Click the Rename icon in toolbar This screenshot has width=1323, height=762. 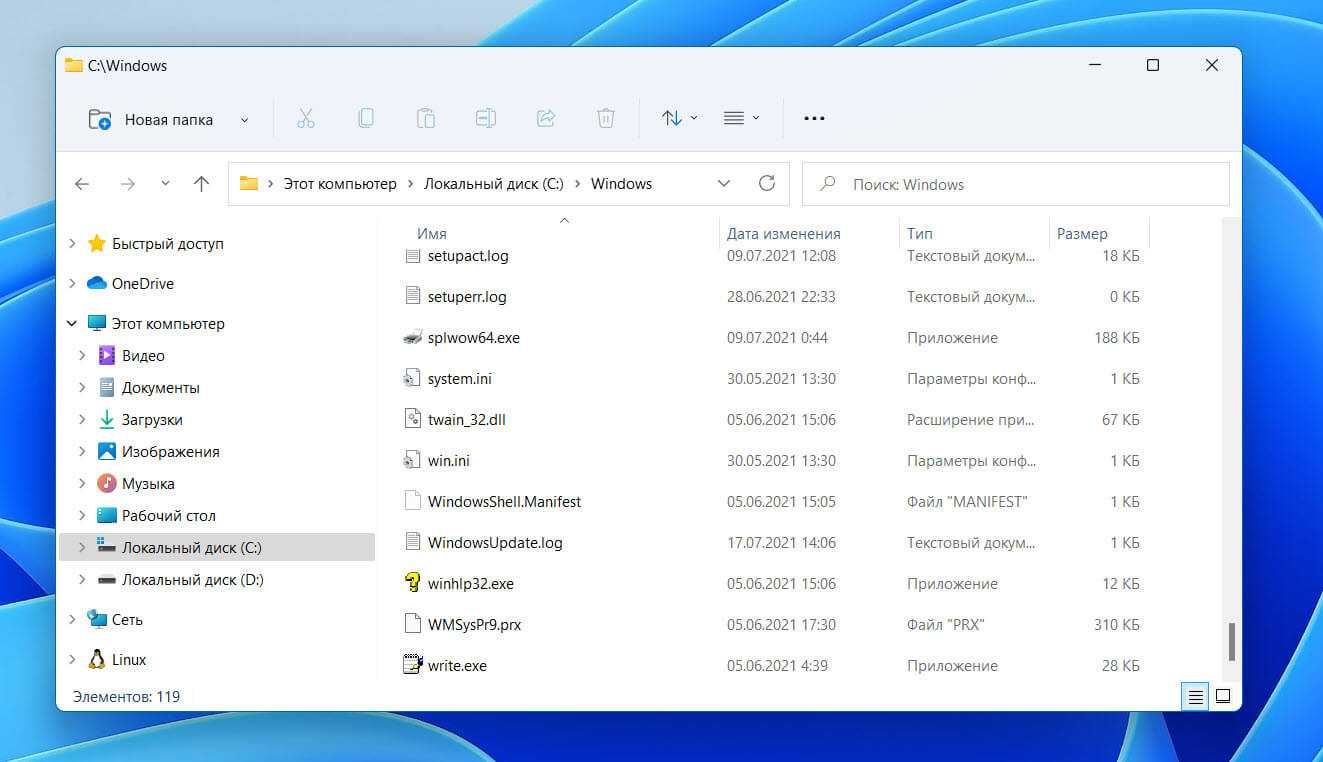pos(486,118)
